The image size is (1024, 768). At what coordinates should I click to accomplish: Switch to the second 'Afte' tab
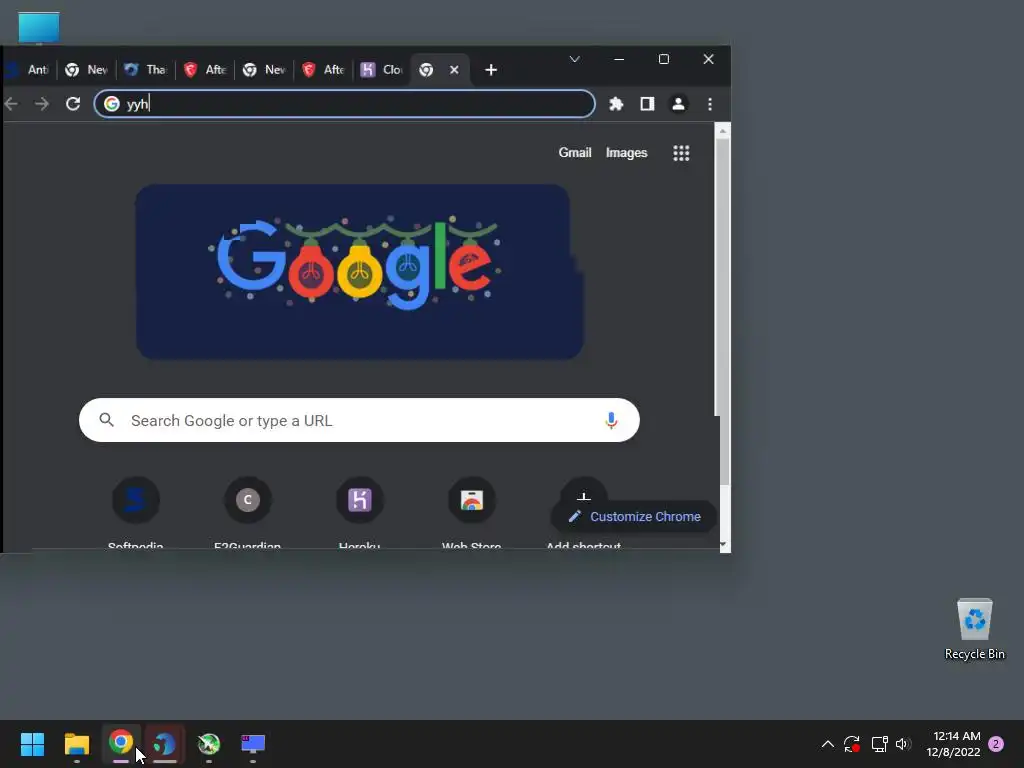point(323,70)
